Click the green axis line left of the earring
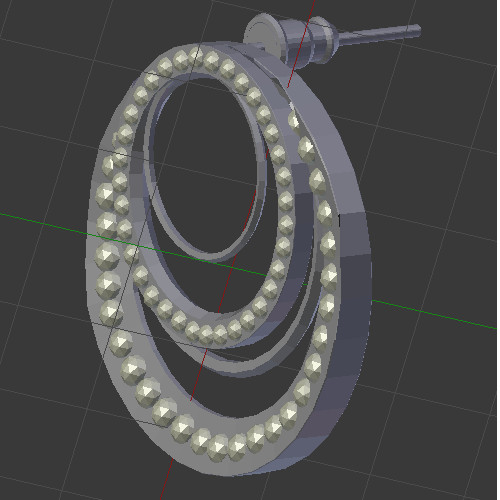 tap(43, 223)
